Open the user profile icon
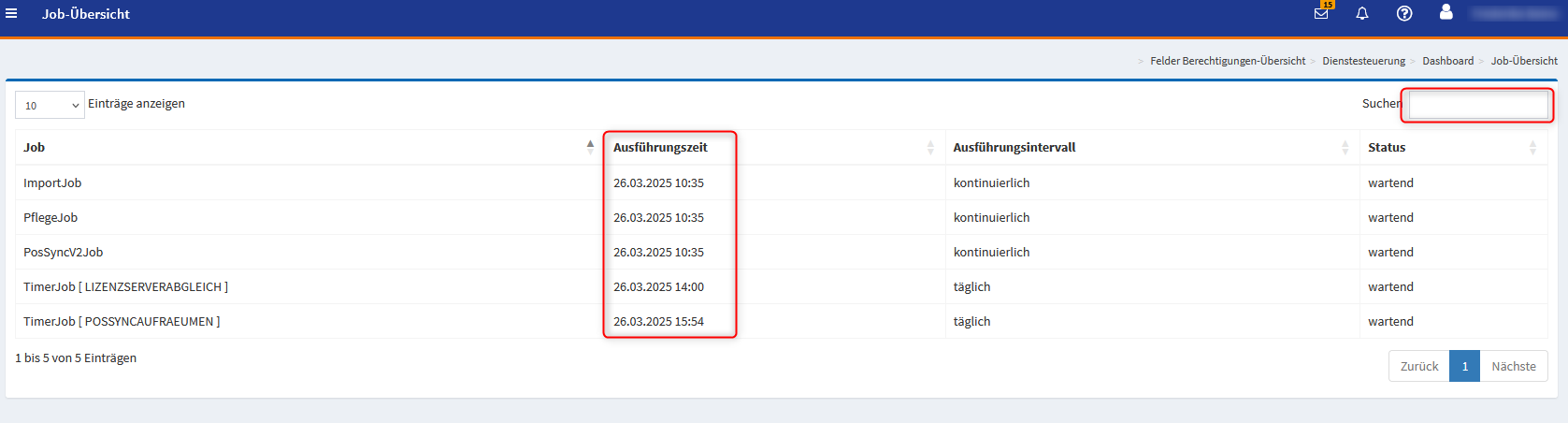1568x423 pixels. (x=1446, y=12)
